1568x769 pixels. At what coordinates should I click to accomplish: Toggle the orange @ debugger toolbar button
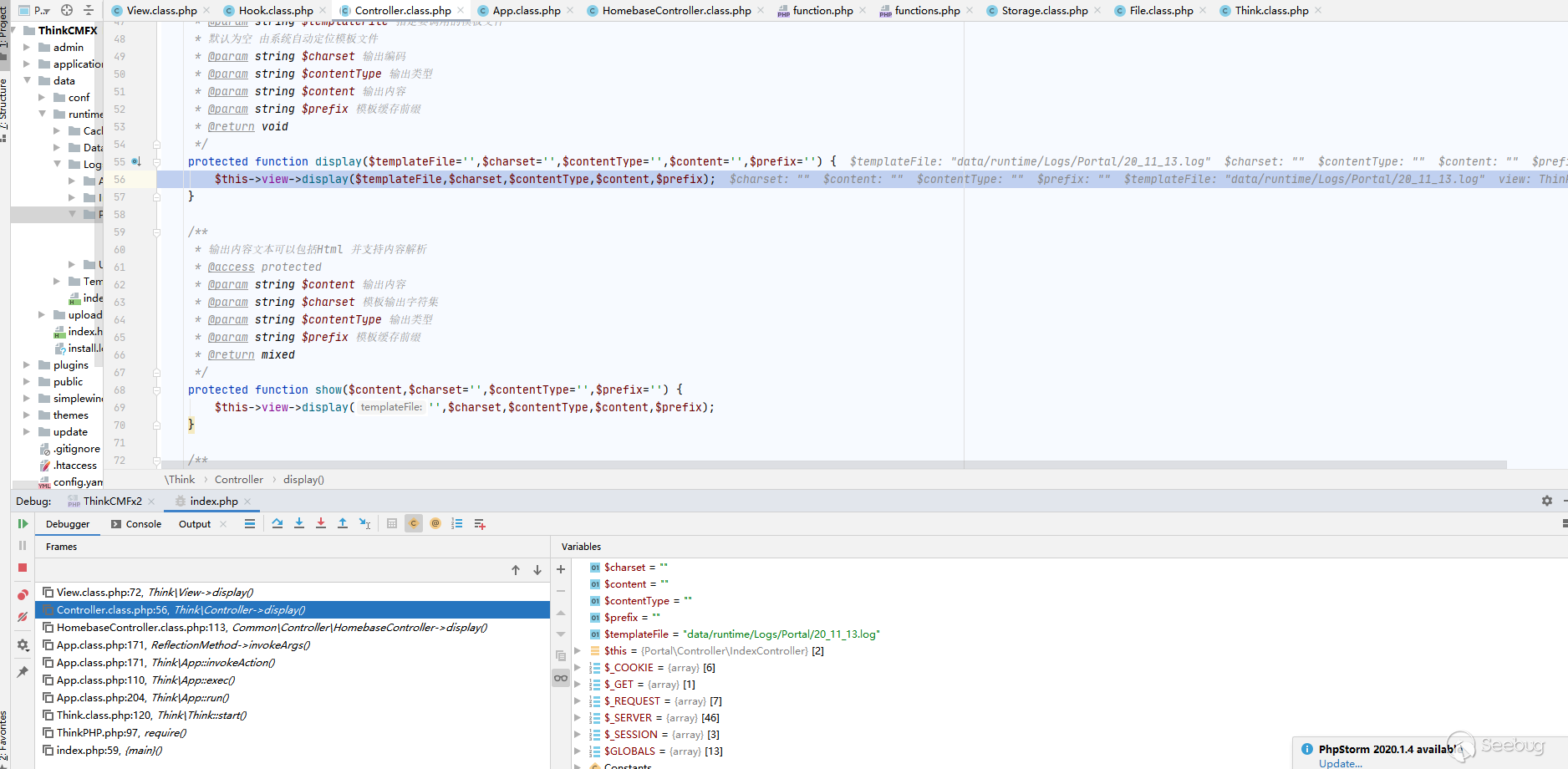click(435, 524)
